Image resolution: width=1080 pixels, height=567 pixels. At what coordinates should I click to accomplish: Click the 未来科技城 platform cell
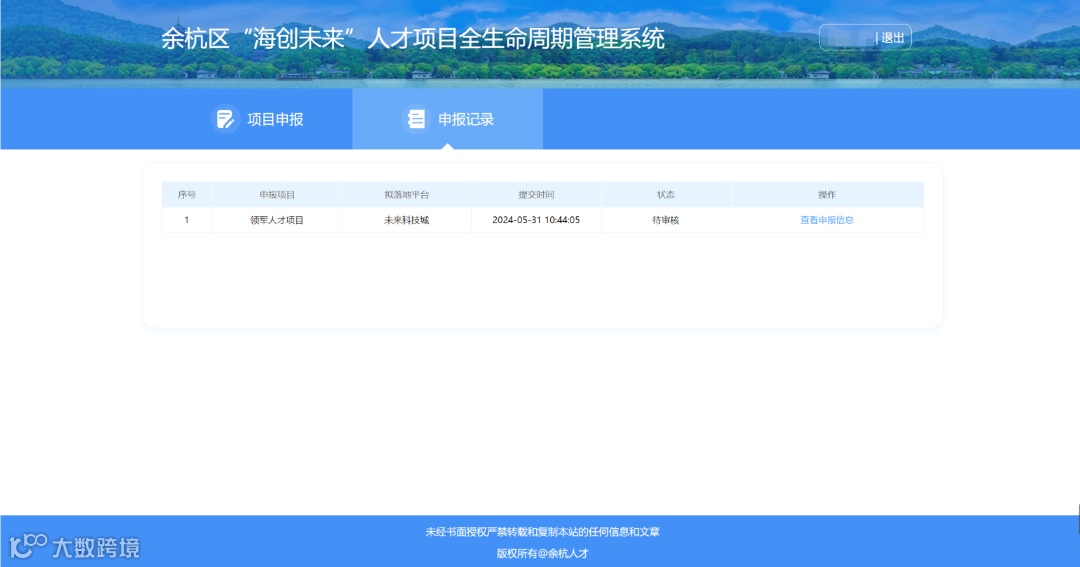click(406, 220)
